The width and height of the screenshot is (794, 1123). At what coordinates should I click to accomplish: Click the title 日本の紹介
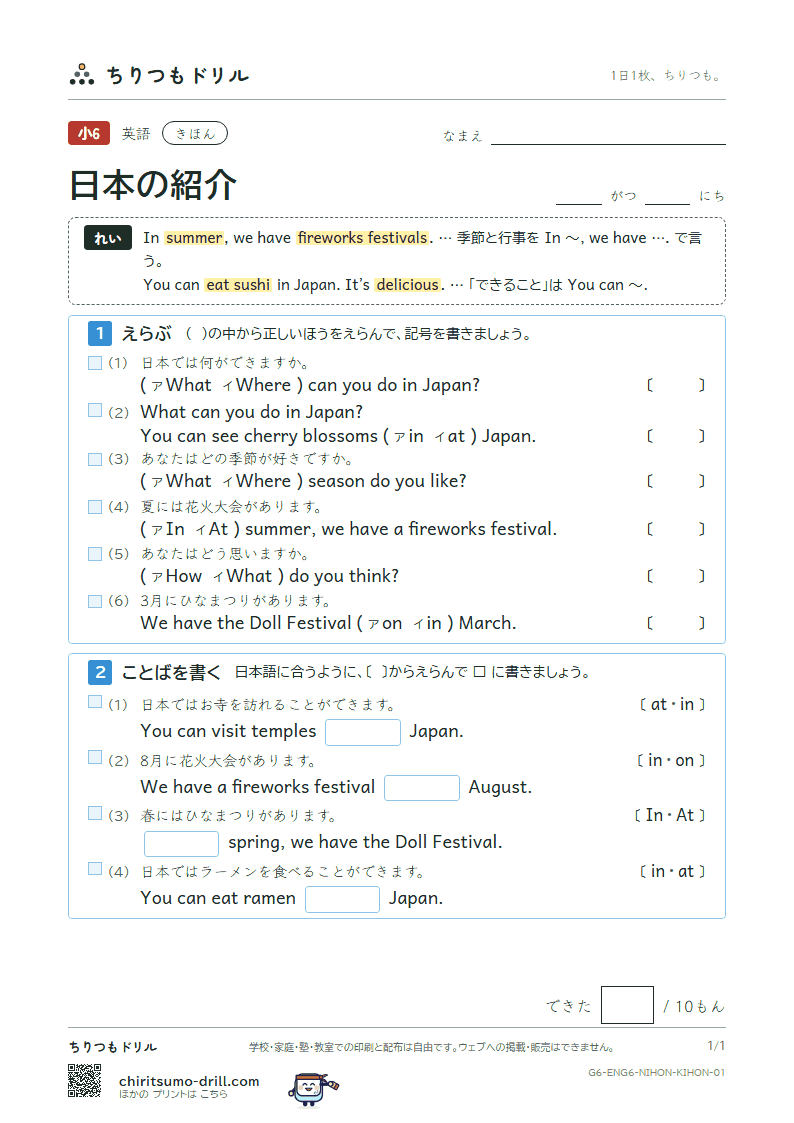point(152,185)
